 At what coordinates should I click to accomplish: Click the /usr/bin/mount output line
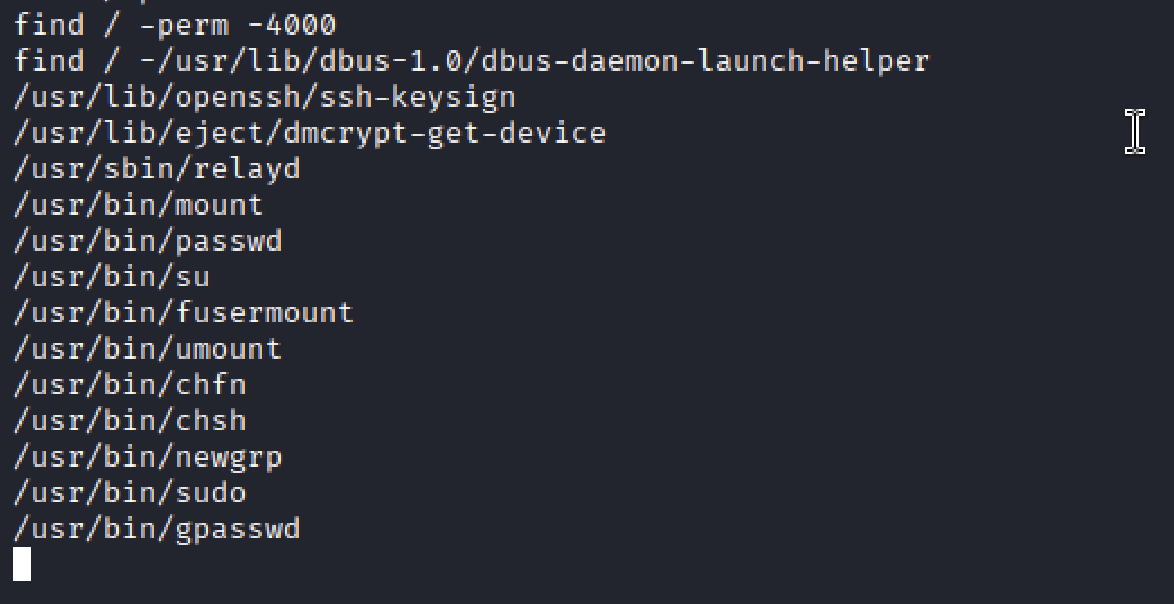[x=139, y=205]
